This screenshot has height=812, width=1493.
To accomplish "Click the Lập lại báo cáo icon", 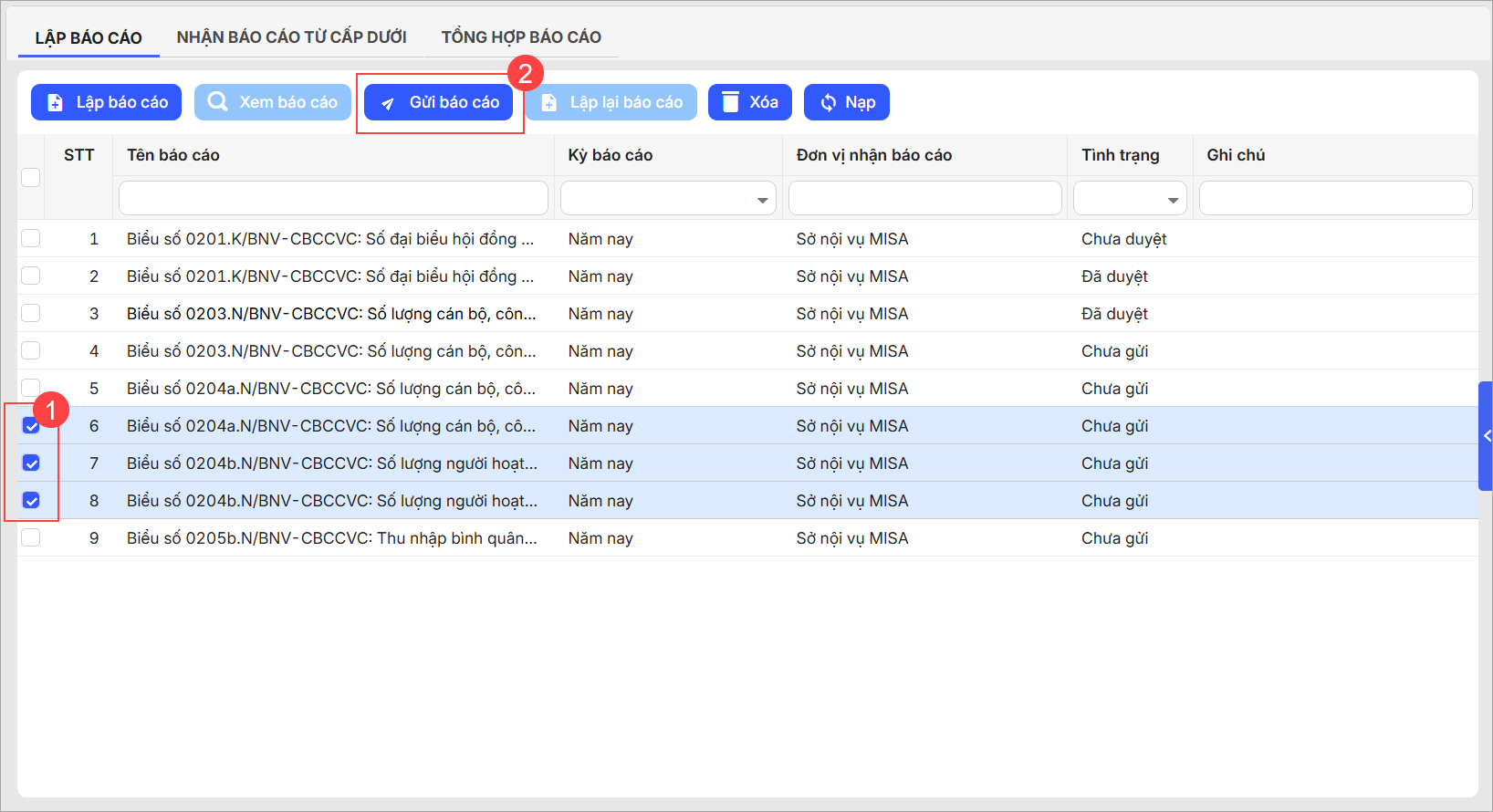I will click(x=548, y=103).
